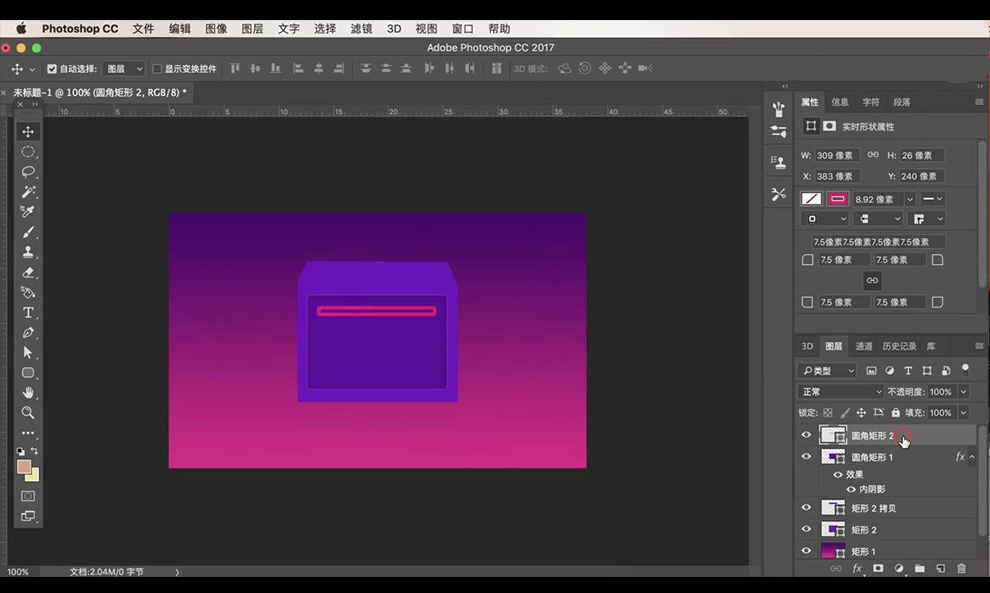The width and height of the screenshot is (990, 593).
Task: Click the W width field 309 像素
Action: [x=837, y=155]
